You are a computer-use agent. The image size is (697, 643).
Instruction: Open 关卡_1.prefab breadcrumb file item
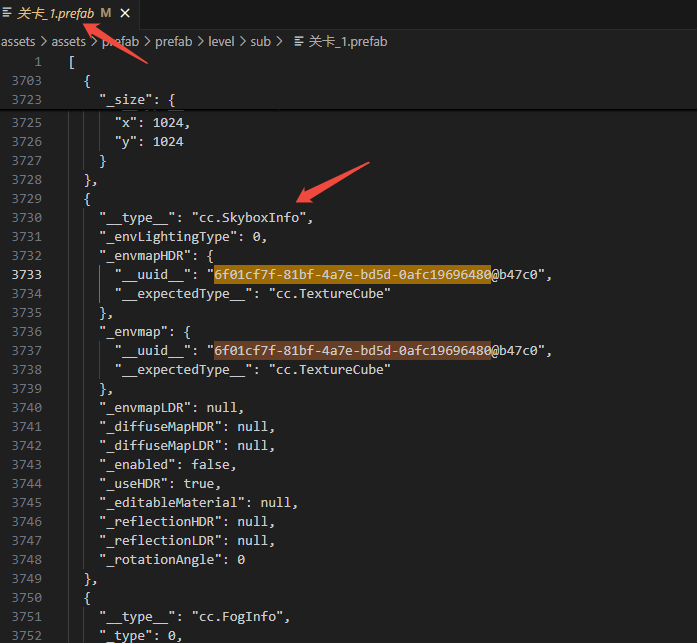(x=348, y=42)
